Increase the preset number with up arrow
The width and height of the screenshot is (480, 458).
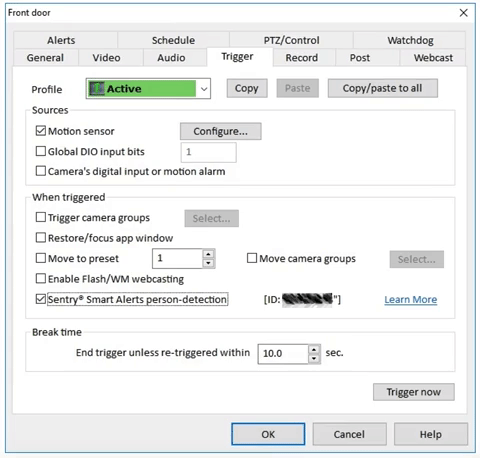[x=208, y=254]
